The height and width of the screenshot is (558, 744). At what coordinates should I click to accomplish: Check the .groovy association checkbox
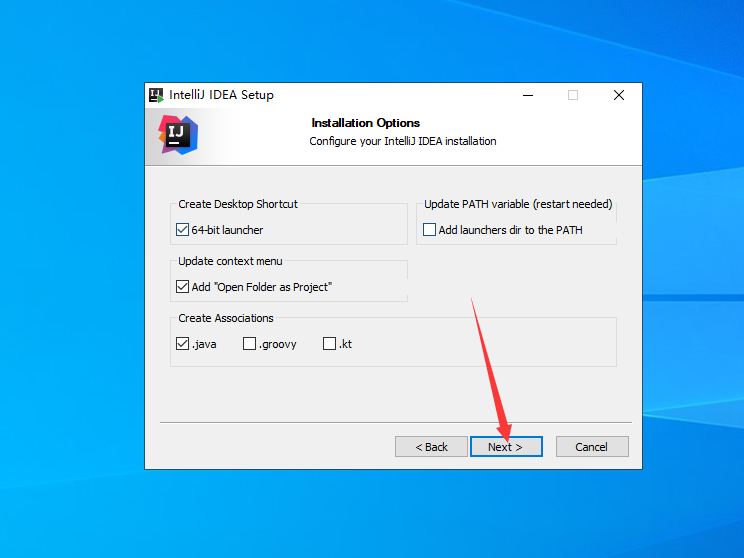(249, 344)
